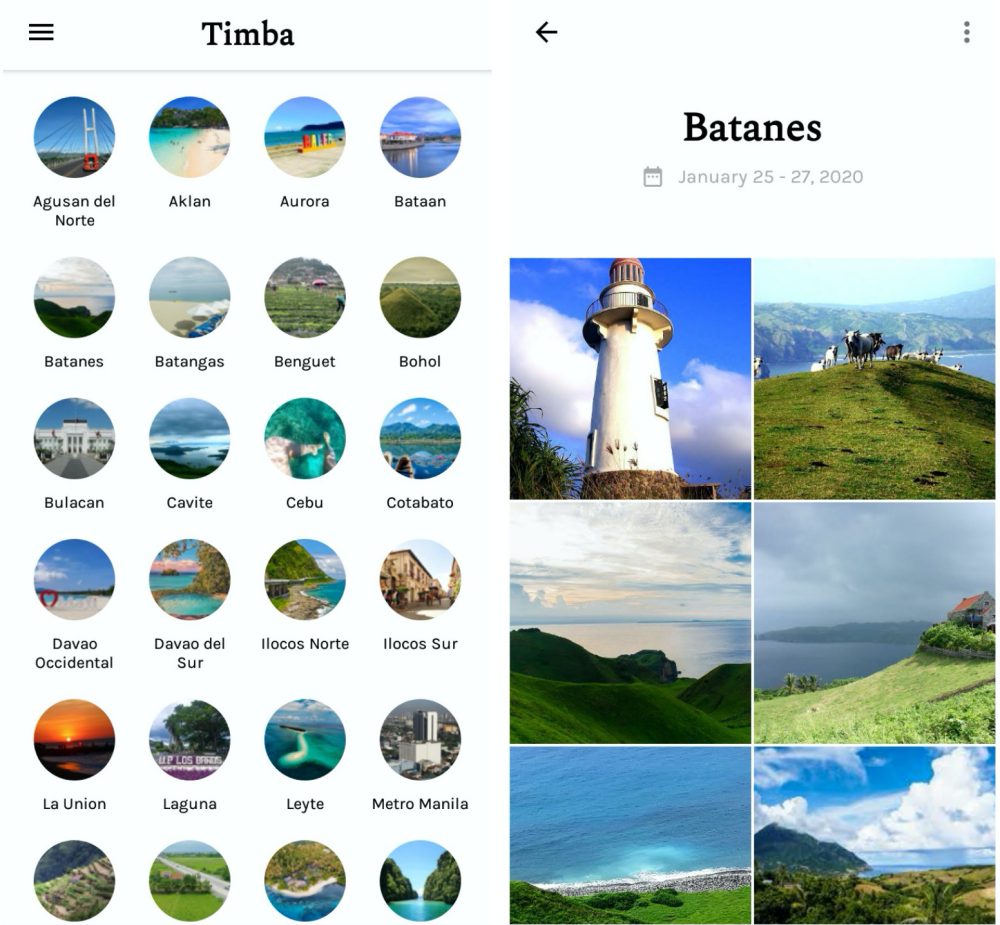Screen dimensions: 1000x925
Task: Tap the La Union sunset photo
Action: click(x=75, y=739)
